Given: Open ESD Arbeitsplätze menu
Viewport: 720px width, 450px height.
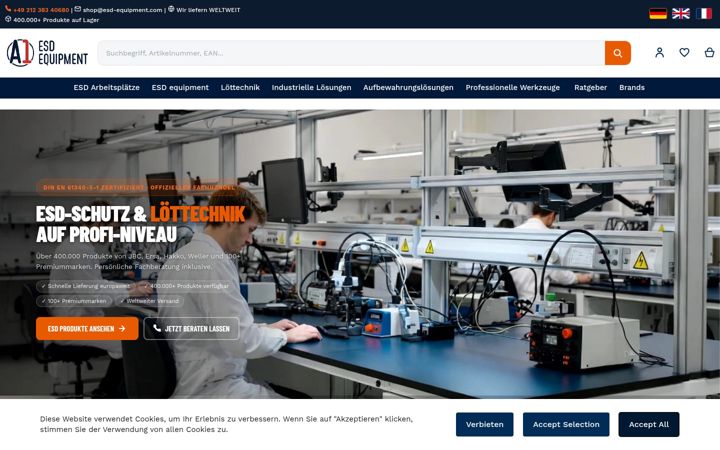Looking at the screenshot, I should [x=107, y=87].
